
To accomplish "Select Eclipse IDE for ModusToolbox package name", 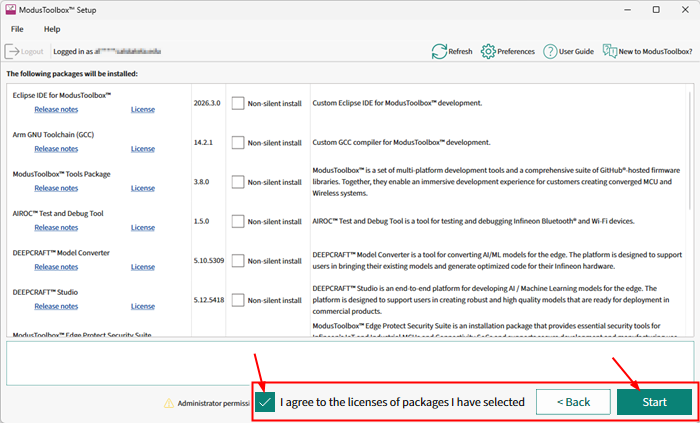I will coord(62,95).
